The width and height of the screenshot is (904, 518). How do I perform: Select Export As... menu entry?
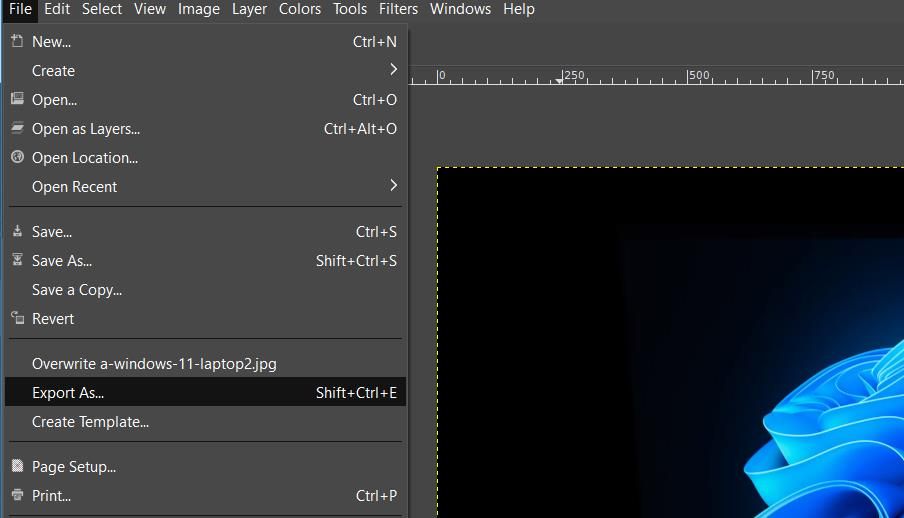[205, 392]
